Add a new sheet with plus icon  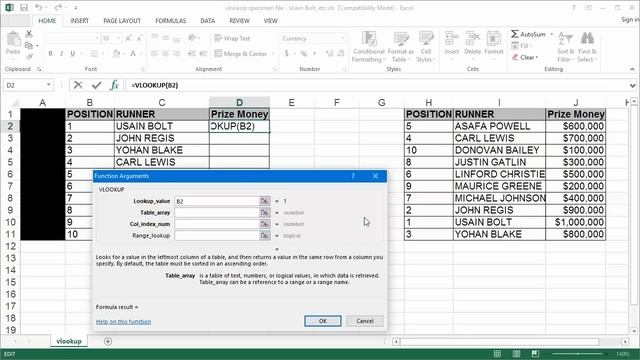(x=108, y=341)
